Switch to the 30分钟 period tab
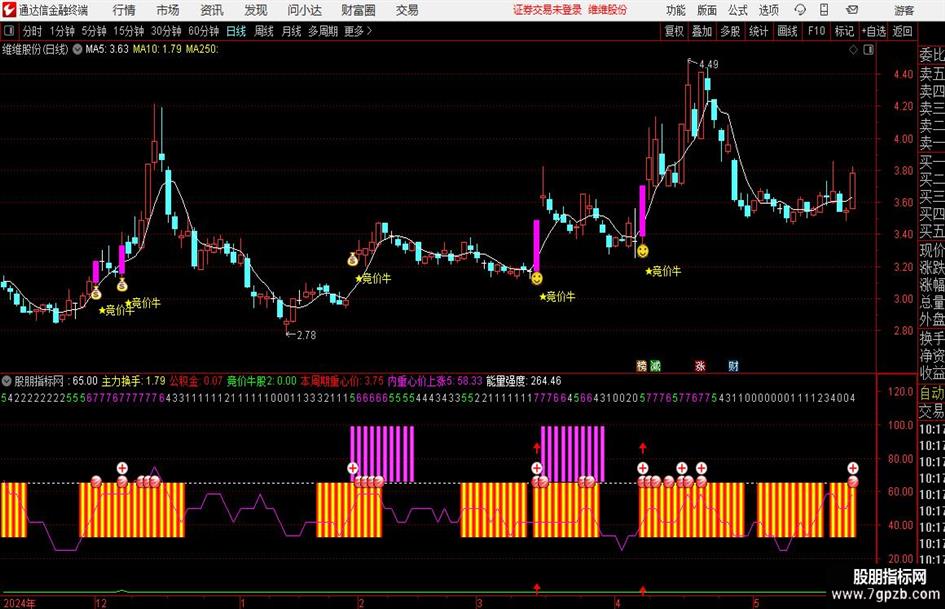The height and width of the screenshot is (609, 945). tap(166, 31)
